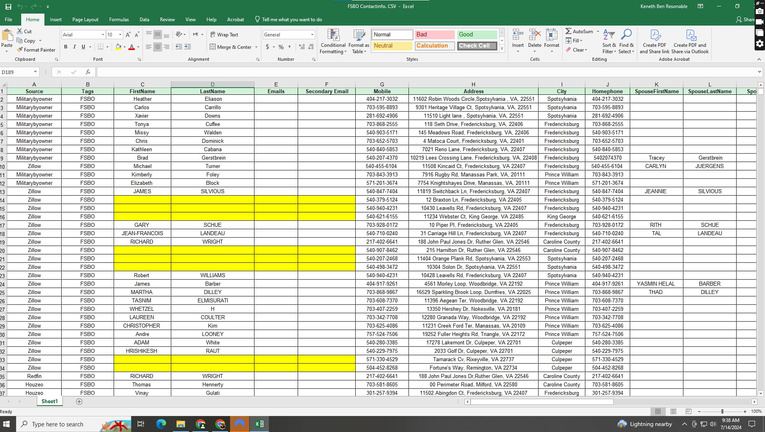This screenshot has width=765, height=432.
Task: Align text to top of cell
Action: [149, 35]
